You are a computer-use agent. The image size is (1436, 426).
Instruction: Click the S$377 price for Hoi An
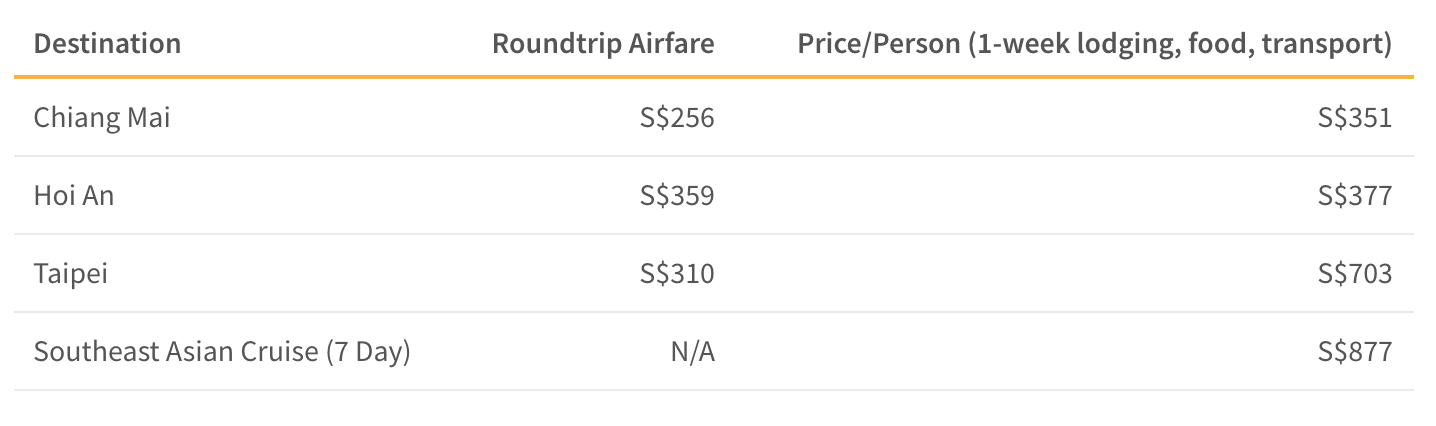coord(1355,195)
